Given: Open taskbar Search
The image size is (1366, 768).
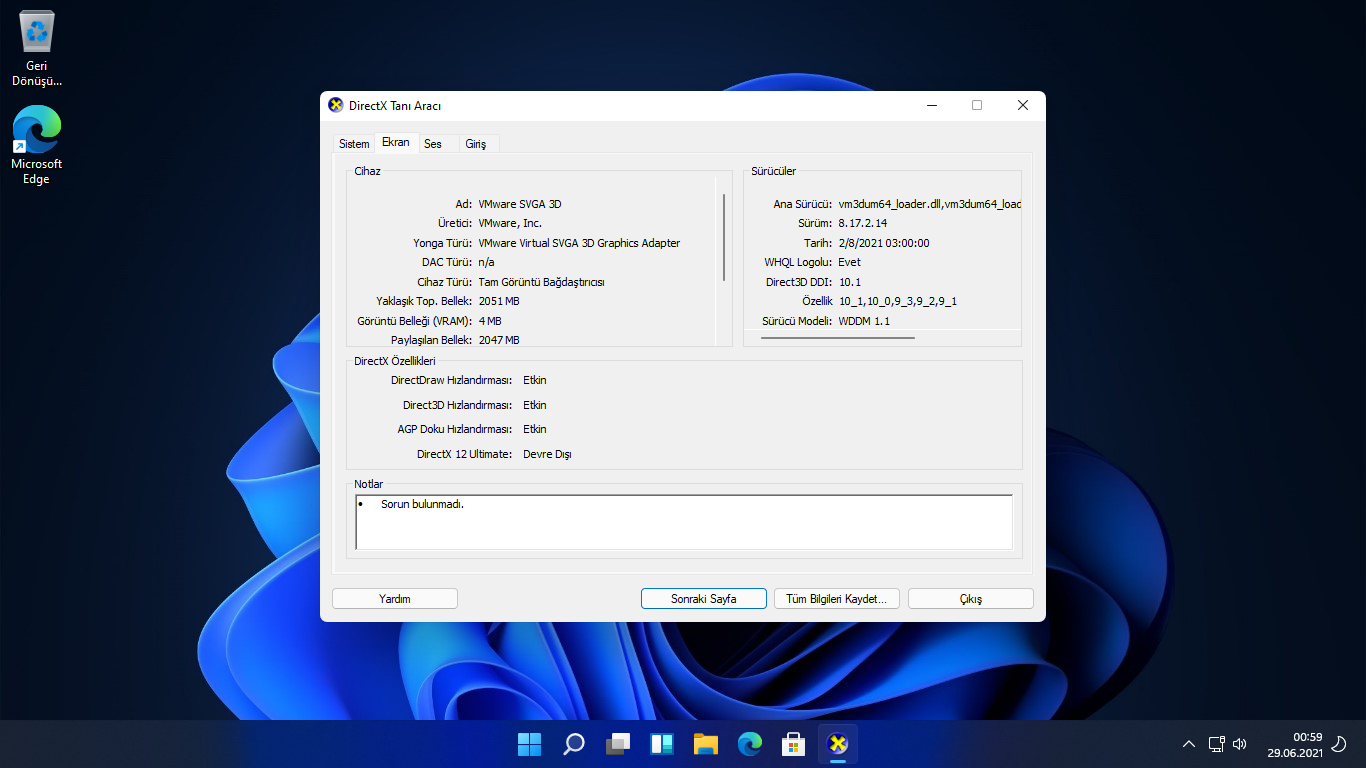Looking at the screenshot, I should click(x=573, y=744).
